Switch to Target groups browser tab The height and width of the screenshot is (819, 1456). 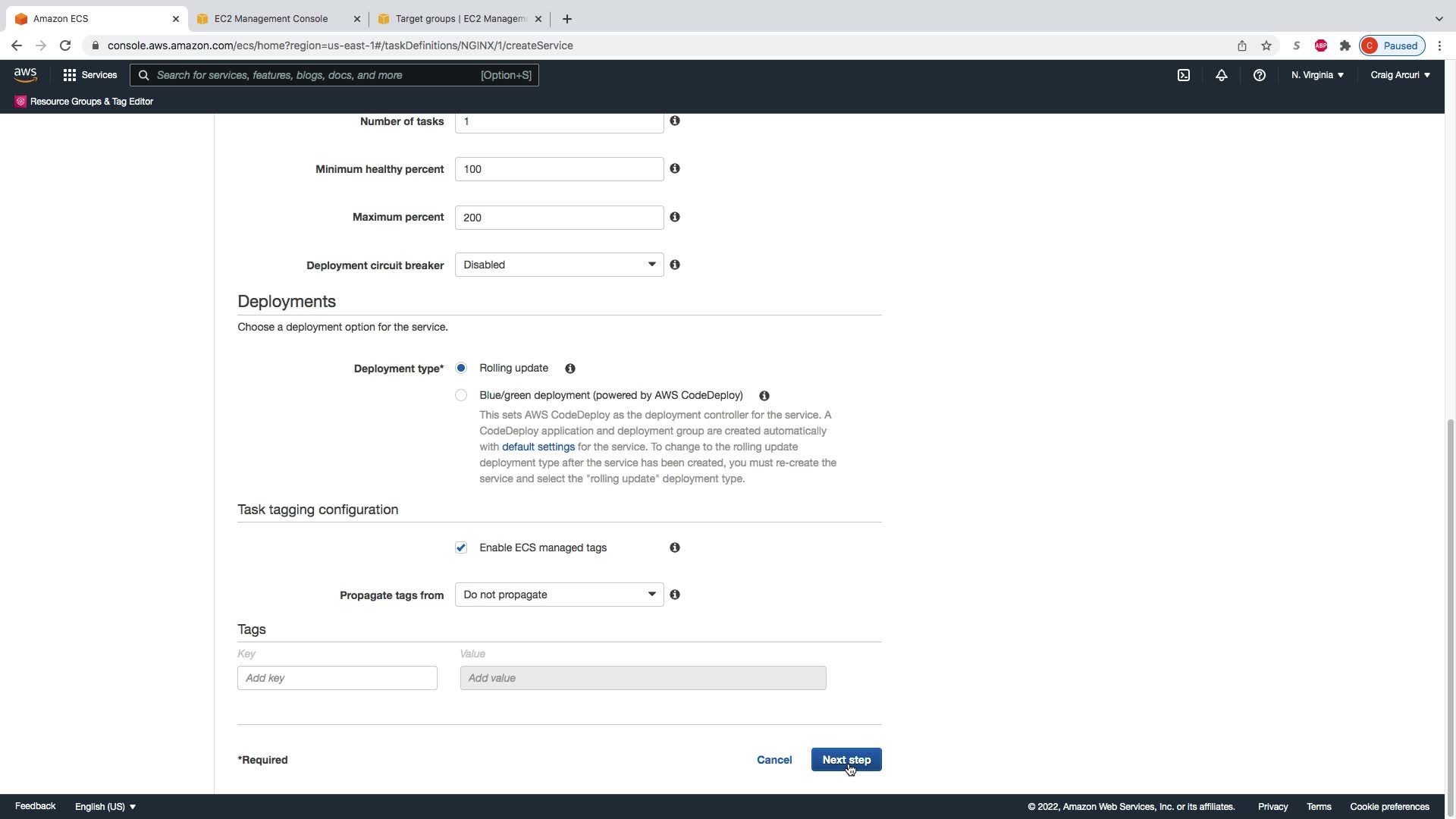460,19
